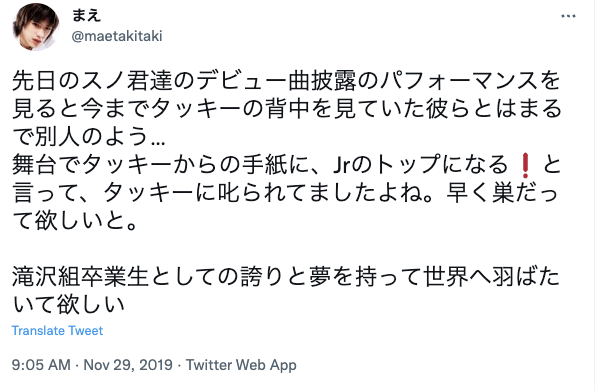
Task: Click the Twitter Web App source link
Action: tap(241, 365)
